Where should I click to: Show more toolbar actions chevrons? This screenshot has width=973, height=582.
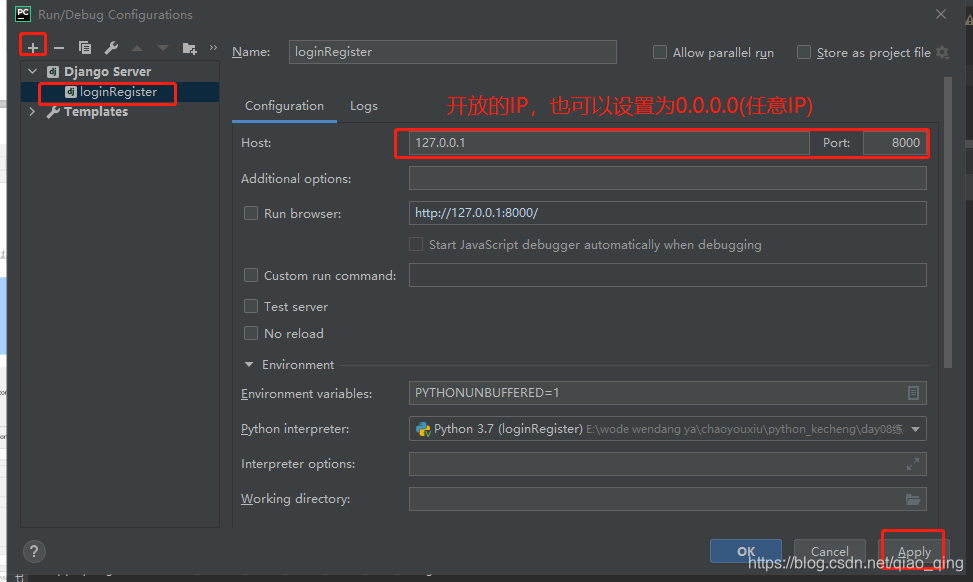pos(213,47)
